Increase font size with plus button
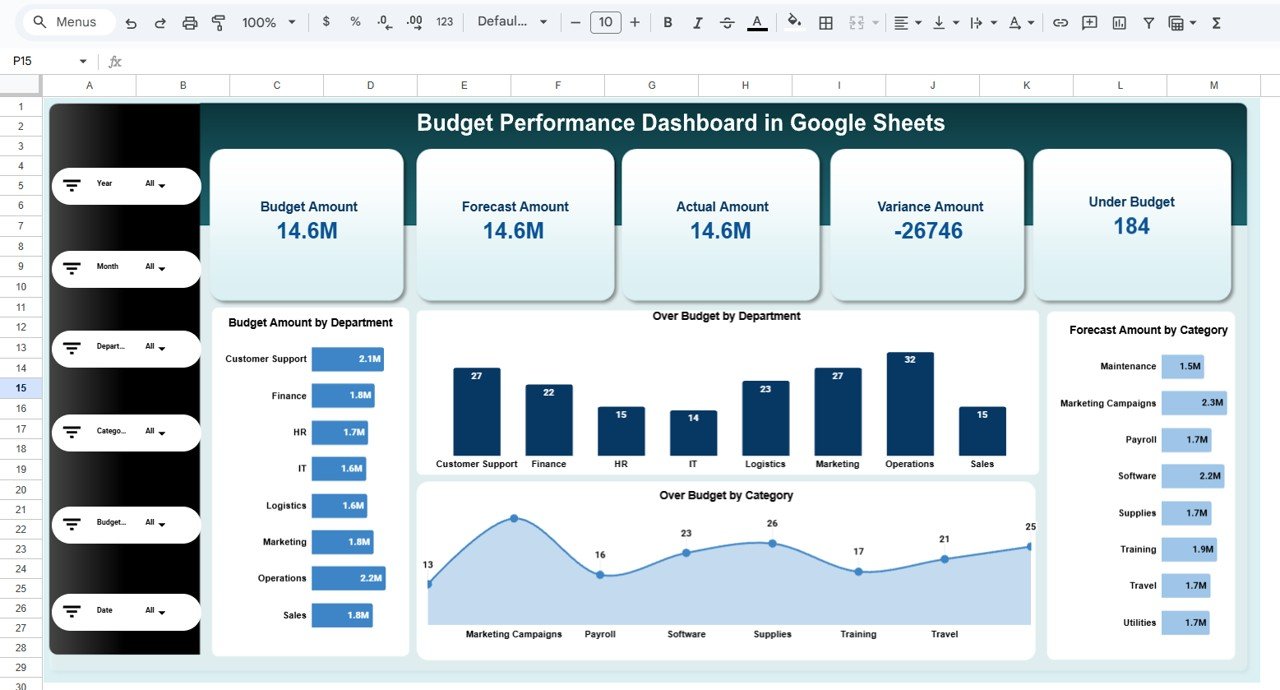Viewport: 1280px width, 690px height. coord(635,22)
